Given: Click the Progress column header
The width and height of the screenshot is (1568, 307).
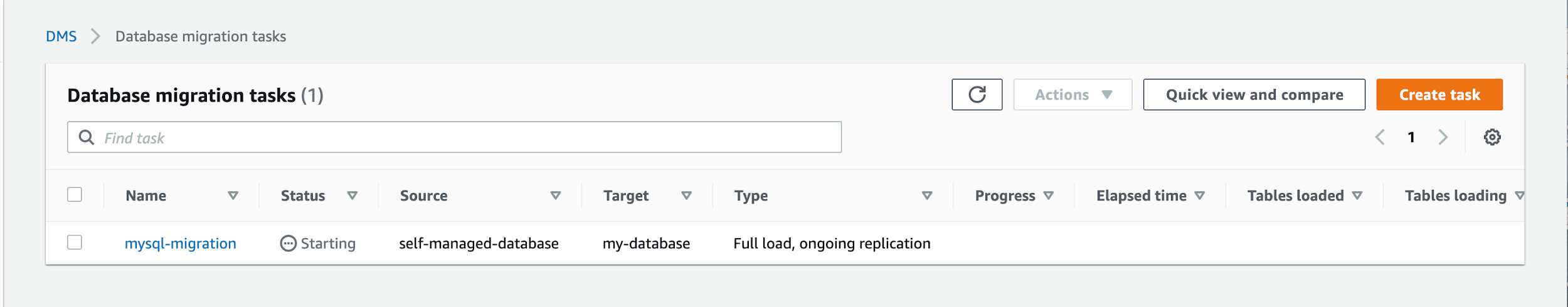Looking at the screenshot, I should (x=1004, y=195).
